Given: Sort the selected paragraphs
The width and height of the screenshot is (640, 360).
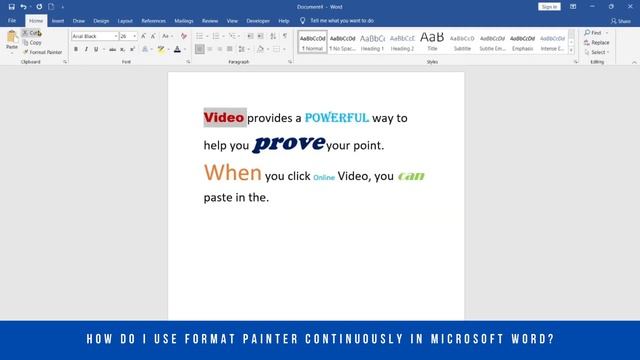Looking at the screenshot, I should pos(273,36).
